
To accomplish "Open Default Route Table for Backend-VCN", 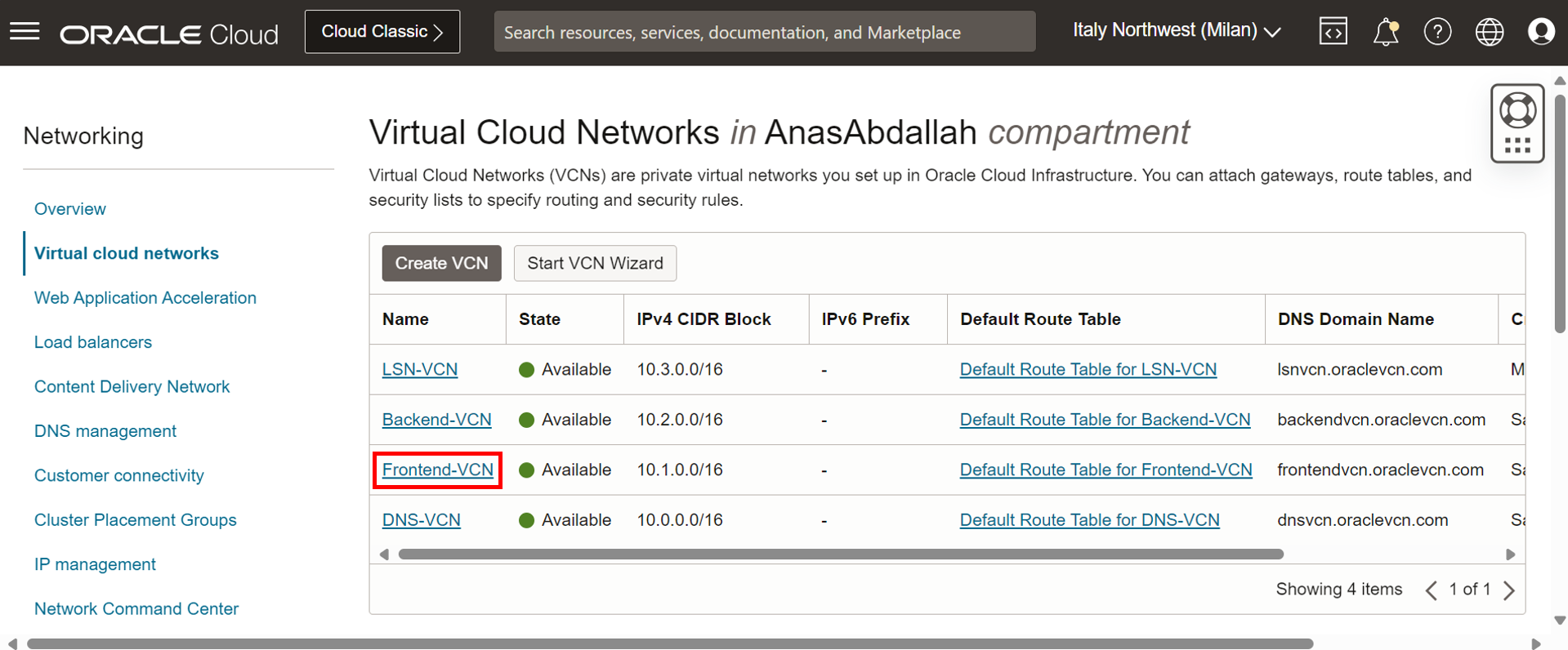I will pyautogui.click(x=1105, y=420).
